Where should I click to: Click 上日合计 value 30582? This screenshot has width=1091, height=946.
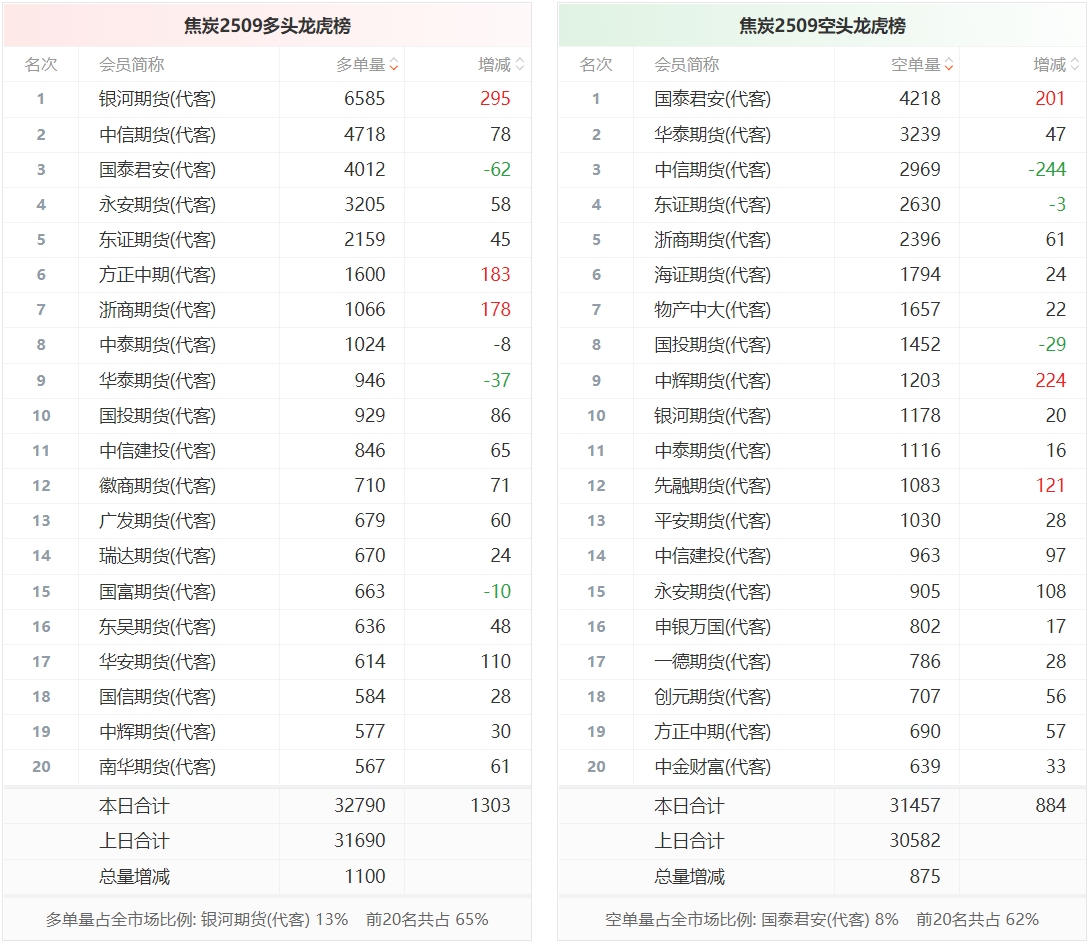tap(915, 840)
